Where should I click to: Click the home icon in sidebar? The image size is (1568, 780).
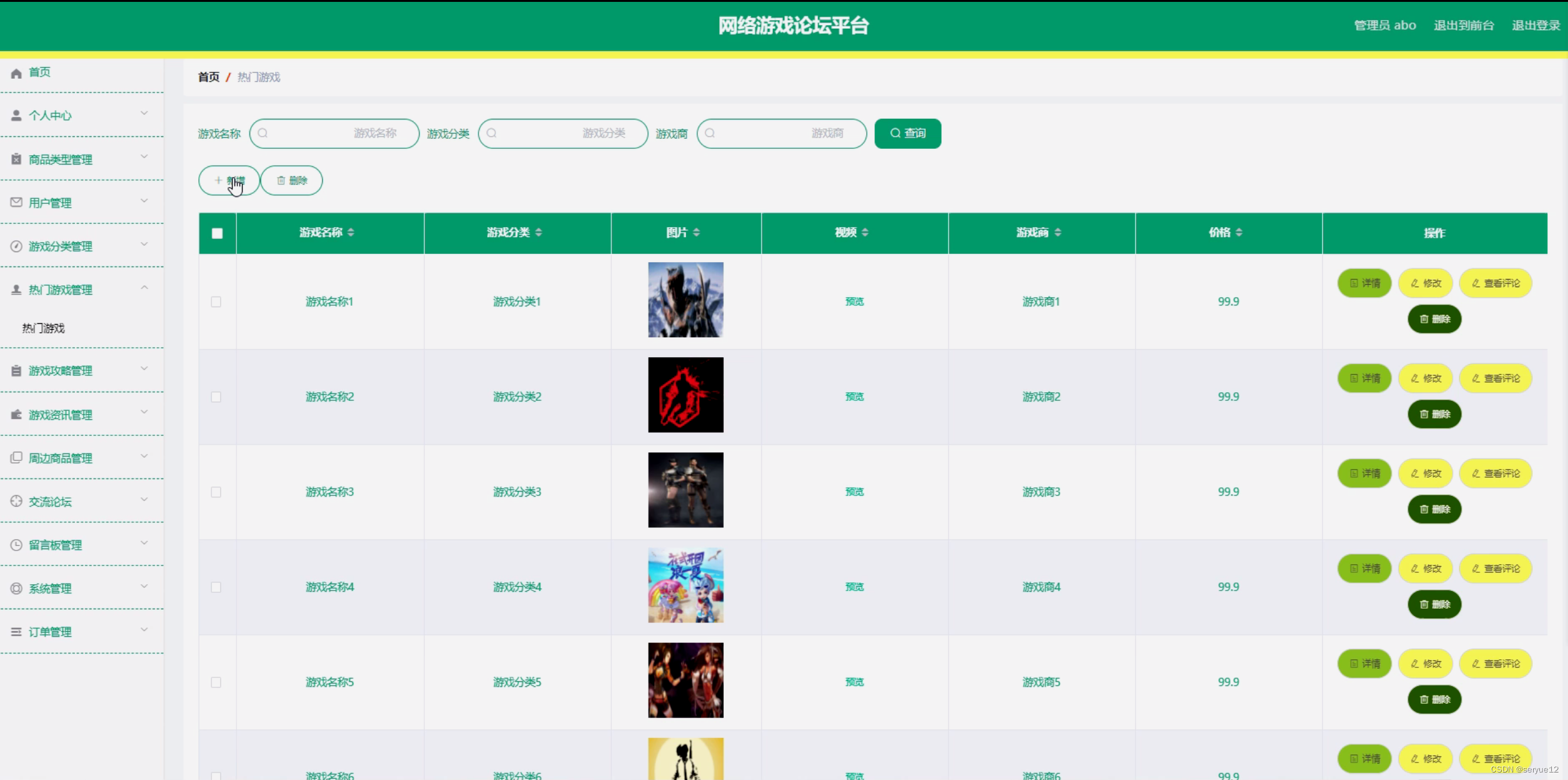(16, 73)
